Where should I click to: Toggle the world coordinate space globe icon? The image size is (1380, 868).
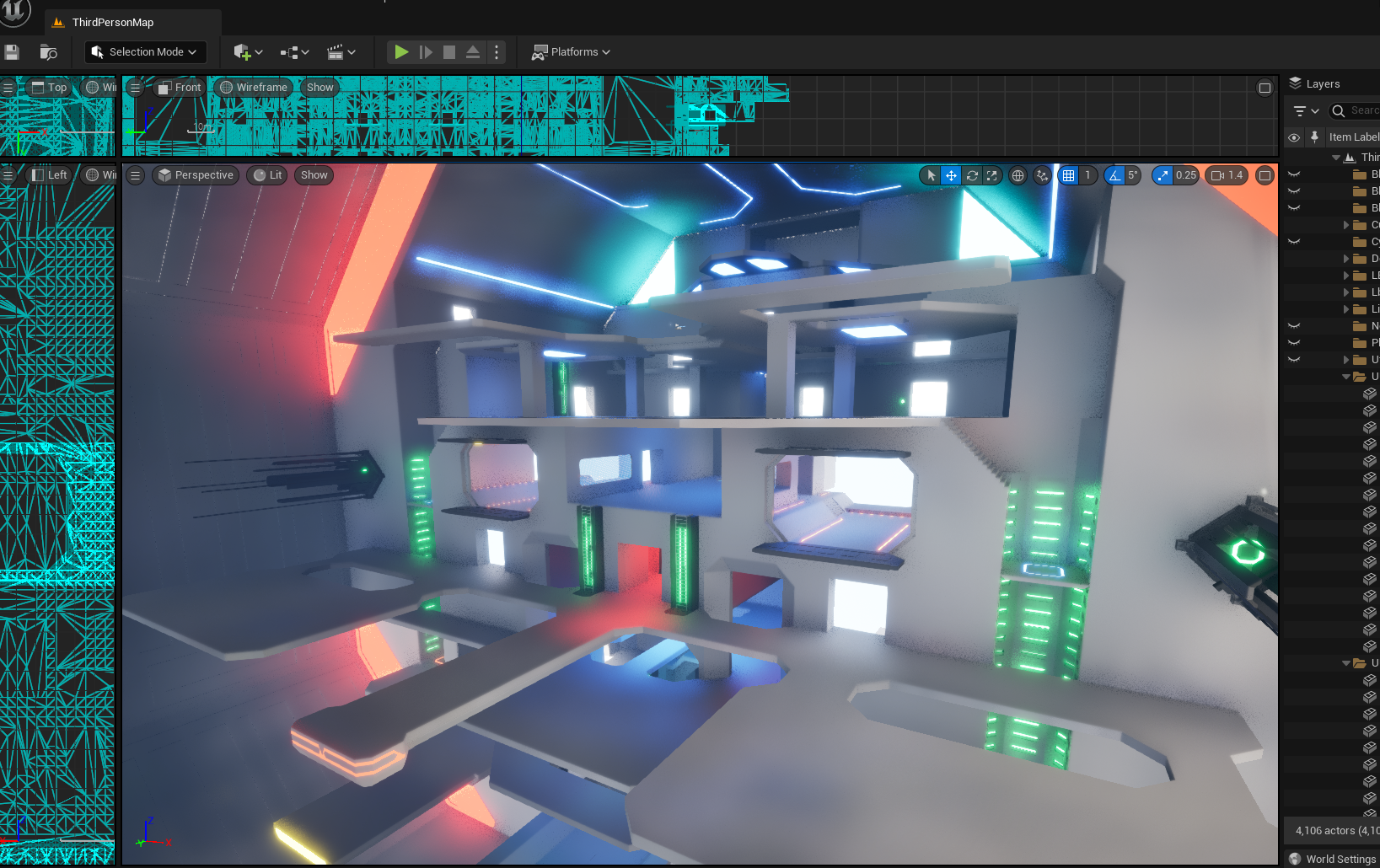click(1018, 175)
